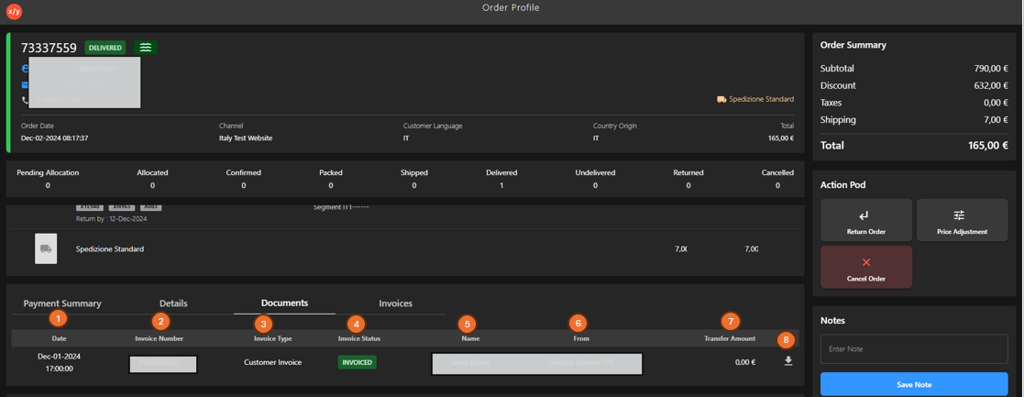Click Customer Invoice cell
This screenshot has width=1024, height=397.
(273, 362)
